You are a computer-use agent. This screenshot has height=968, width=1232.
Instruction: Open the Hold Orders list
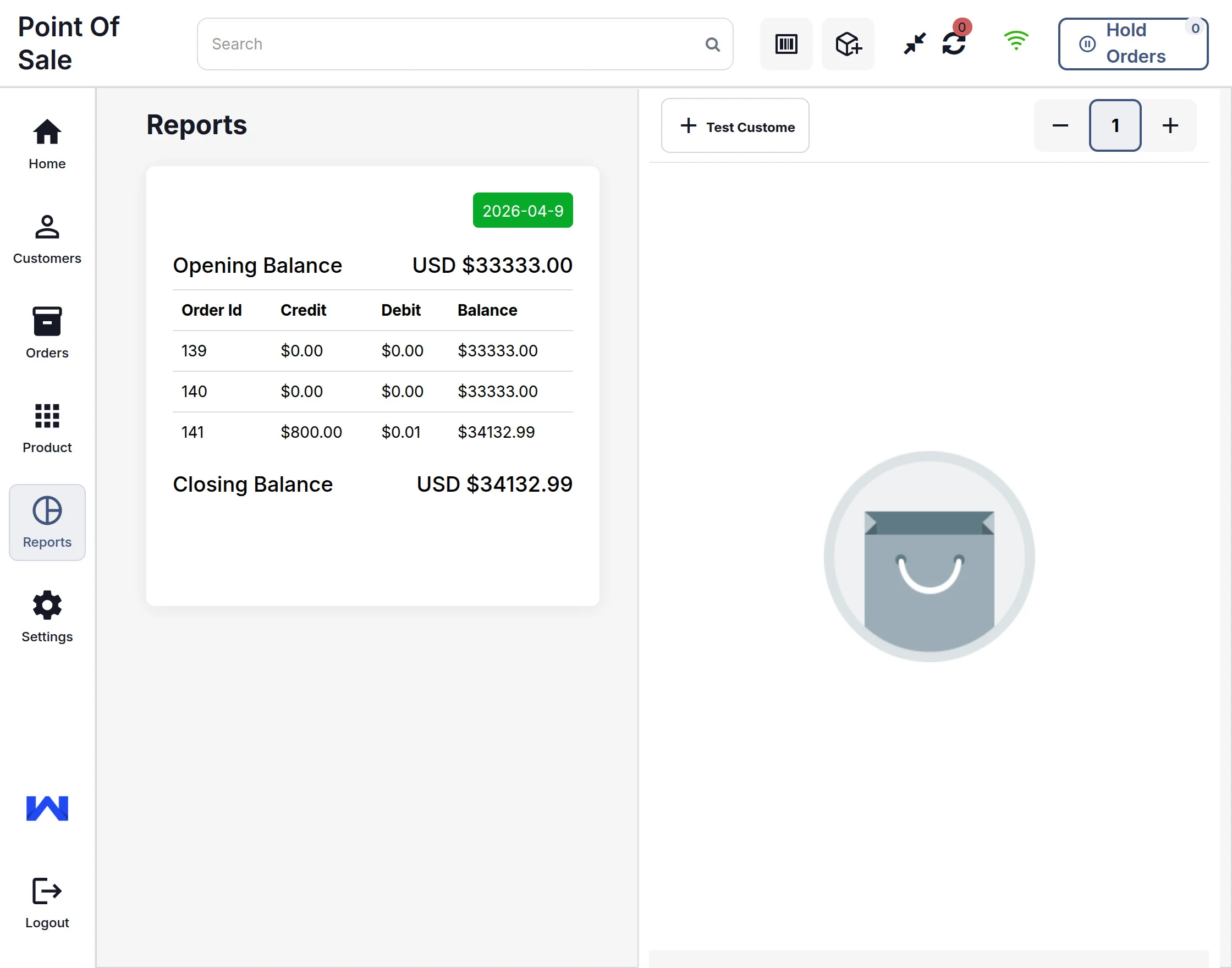tap(1132, 43)
